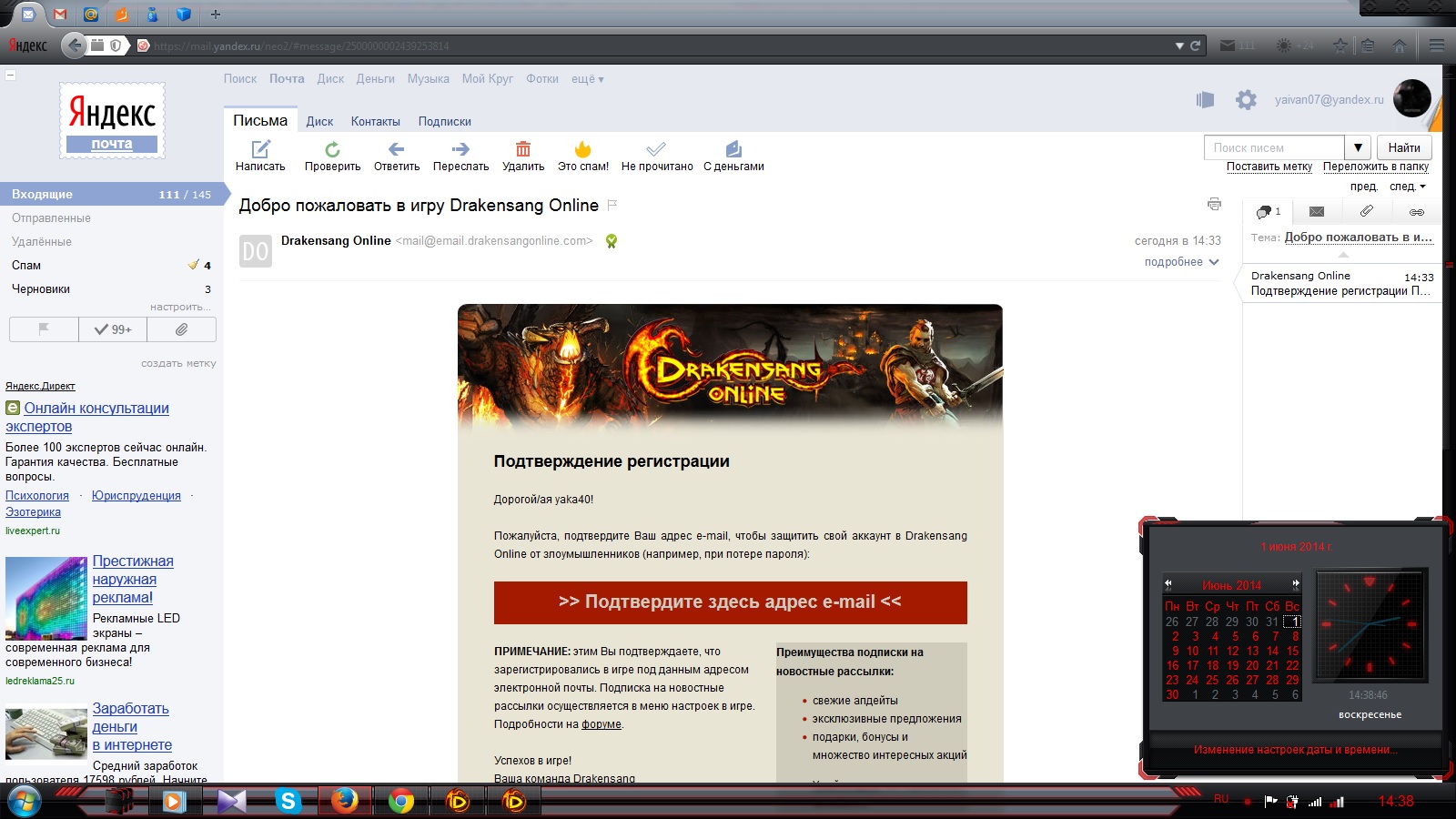
Task: Open the Gmail pinned browser tab
Action: (x=60, y=14)
